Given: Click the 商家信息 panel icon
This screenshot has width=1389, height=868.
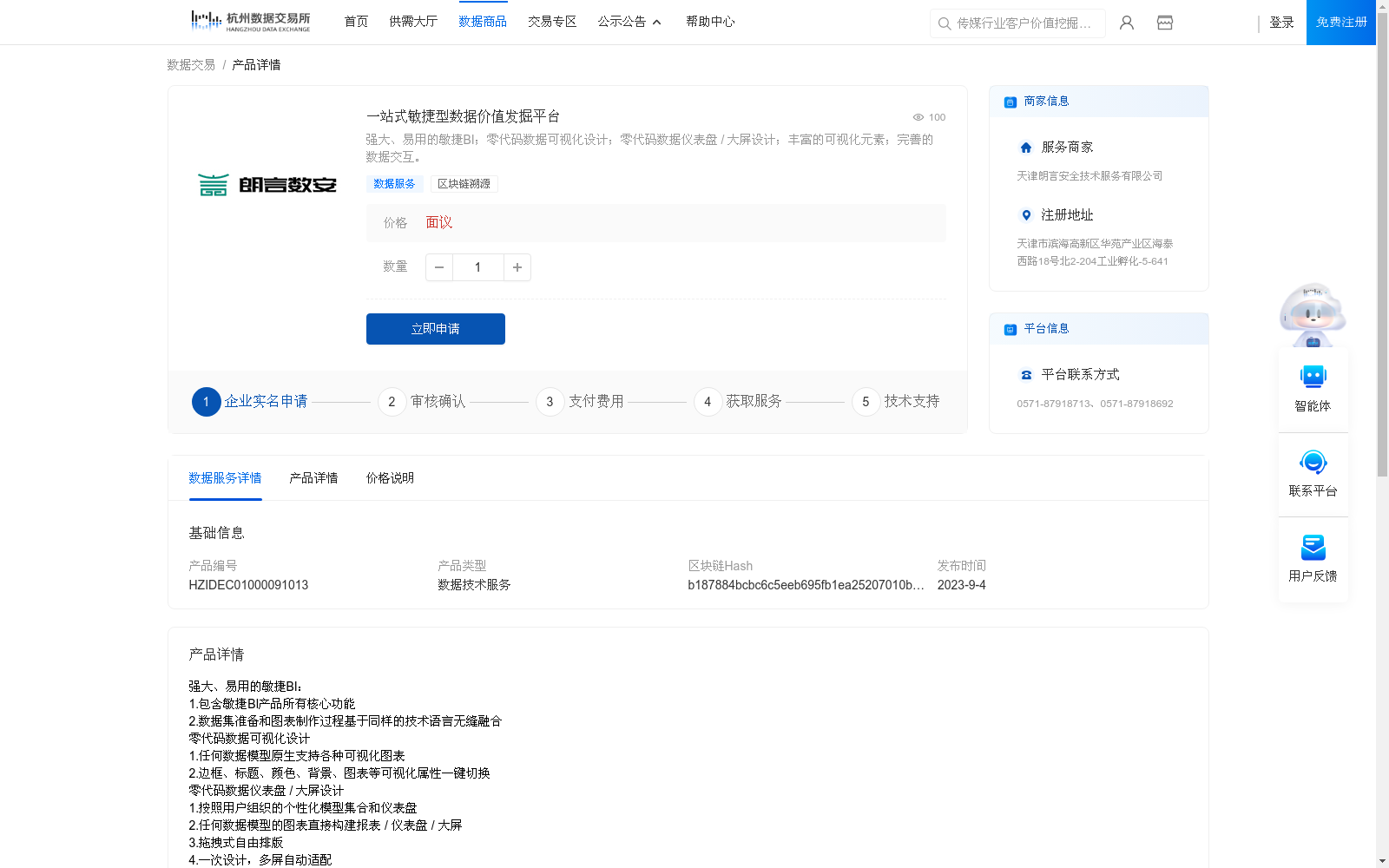Looking at the screenshot, I should [1010, 102].
